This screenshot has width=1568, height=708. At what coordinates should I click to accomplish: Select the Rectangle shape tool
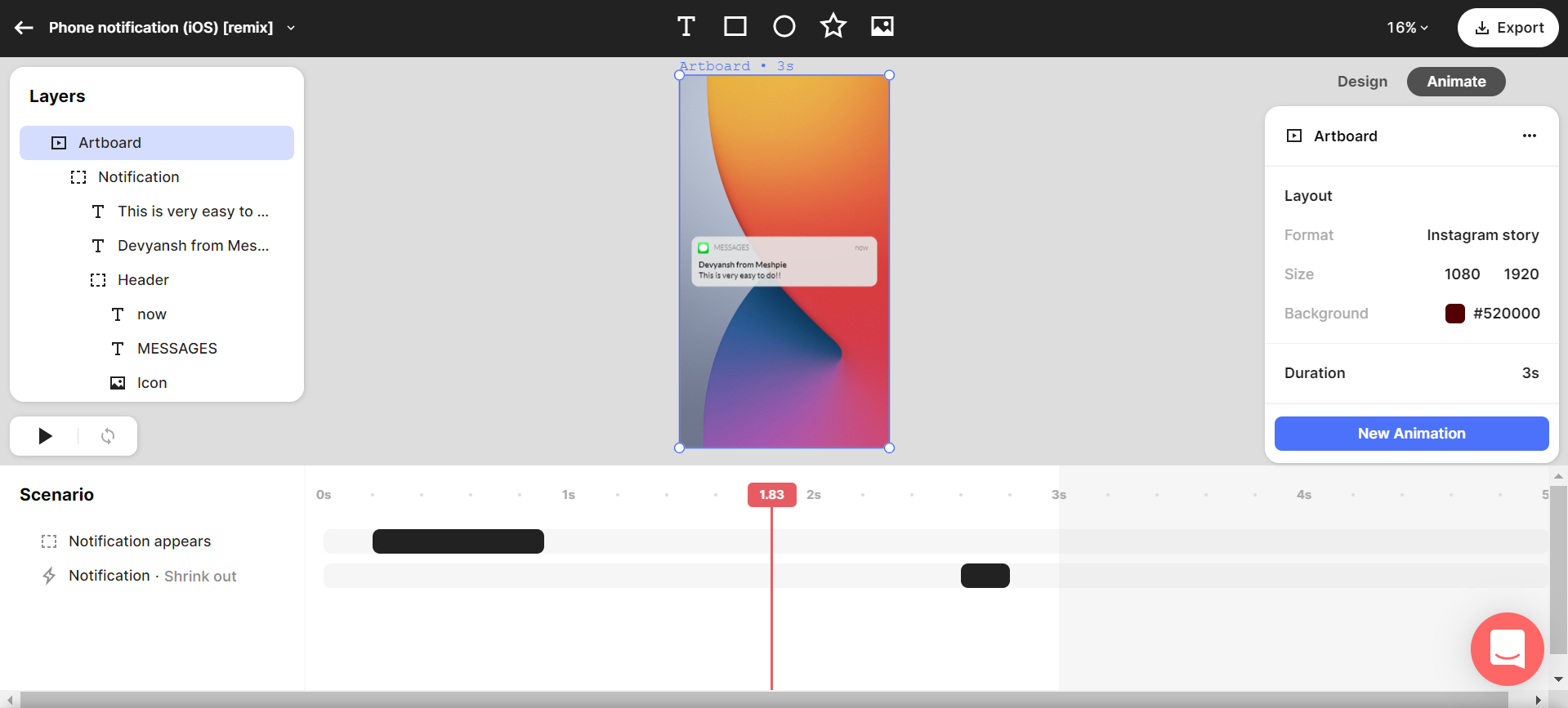click(x=735, y=27)
